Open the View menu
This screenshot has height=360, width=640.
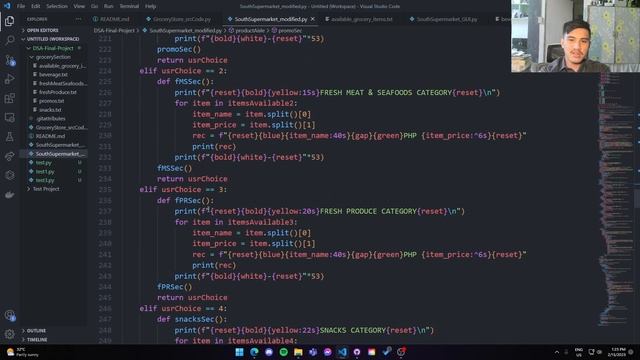(x=79, y=6)
